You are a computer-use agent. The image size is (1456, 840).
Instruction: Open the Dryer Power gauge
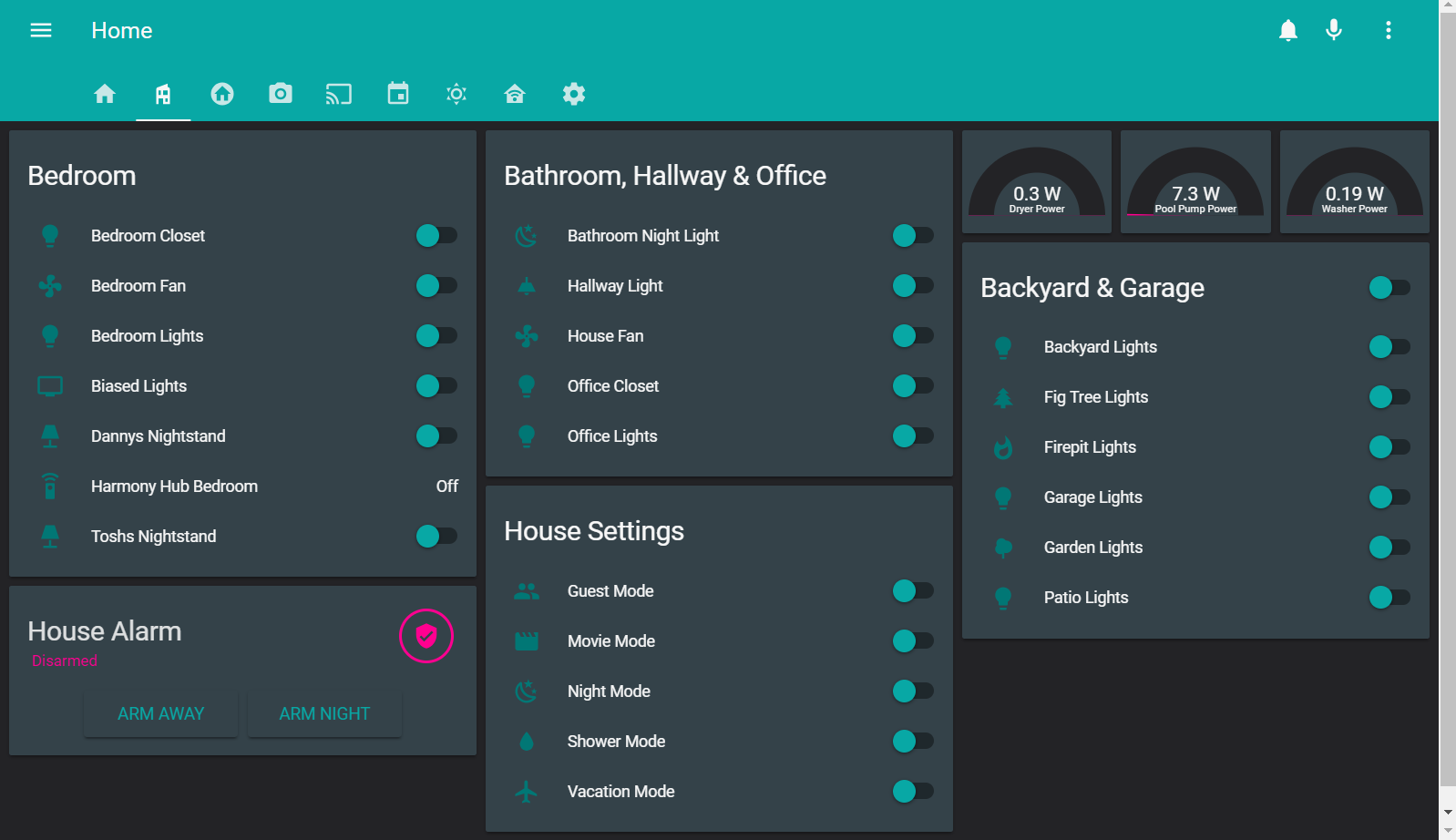[x=1037, y=181]
